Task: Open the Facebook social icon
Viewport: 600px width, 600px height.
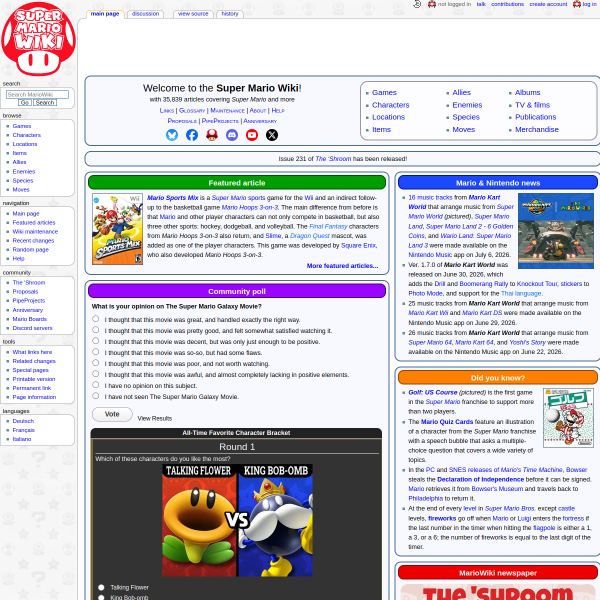Action: pyautogui.click(x=192, y=135)
